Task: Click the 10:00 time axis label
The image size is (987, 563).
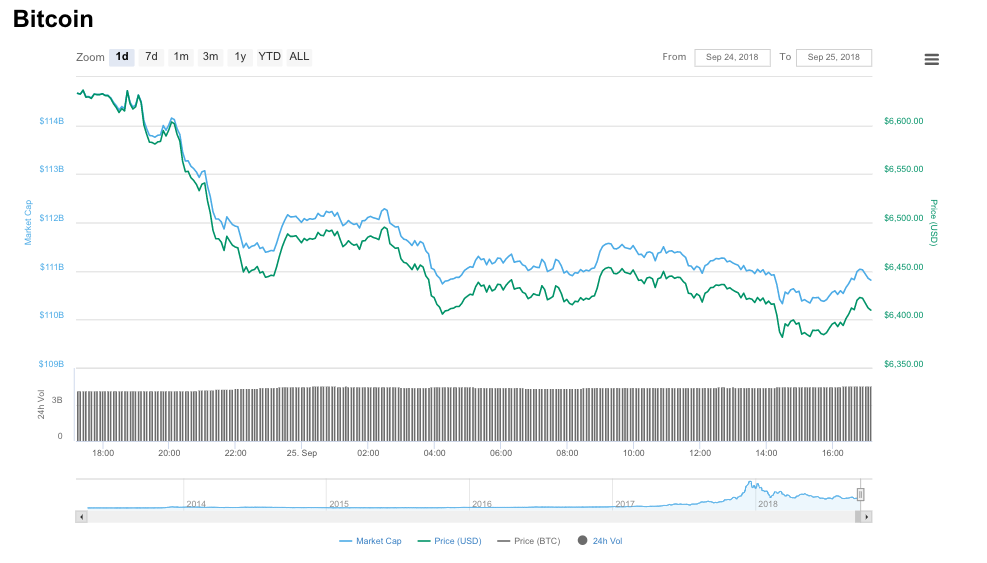Action: [634, 453]
